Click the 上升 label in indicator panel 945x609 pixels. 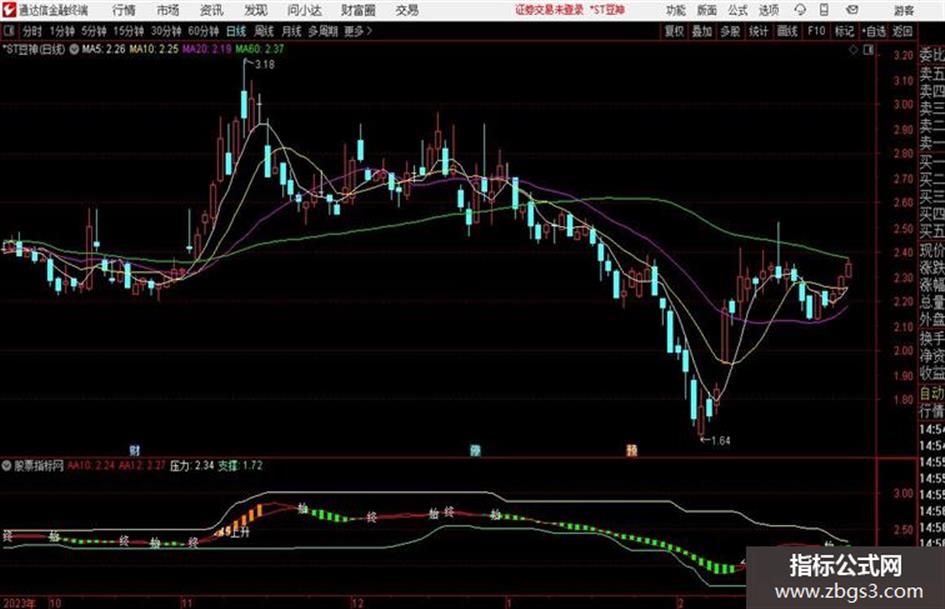[x=240, y=532]
